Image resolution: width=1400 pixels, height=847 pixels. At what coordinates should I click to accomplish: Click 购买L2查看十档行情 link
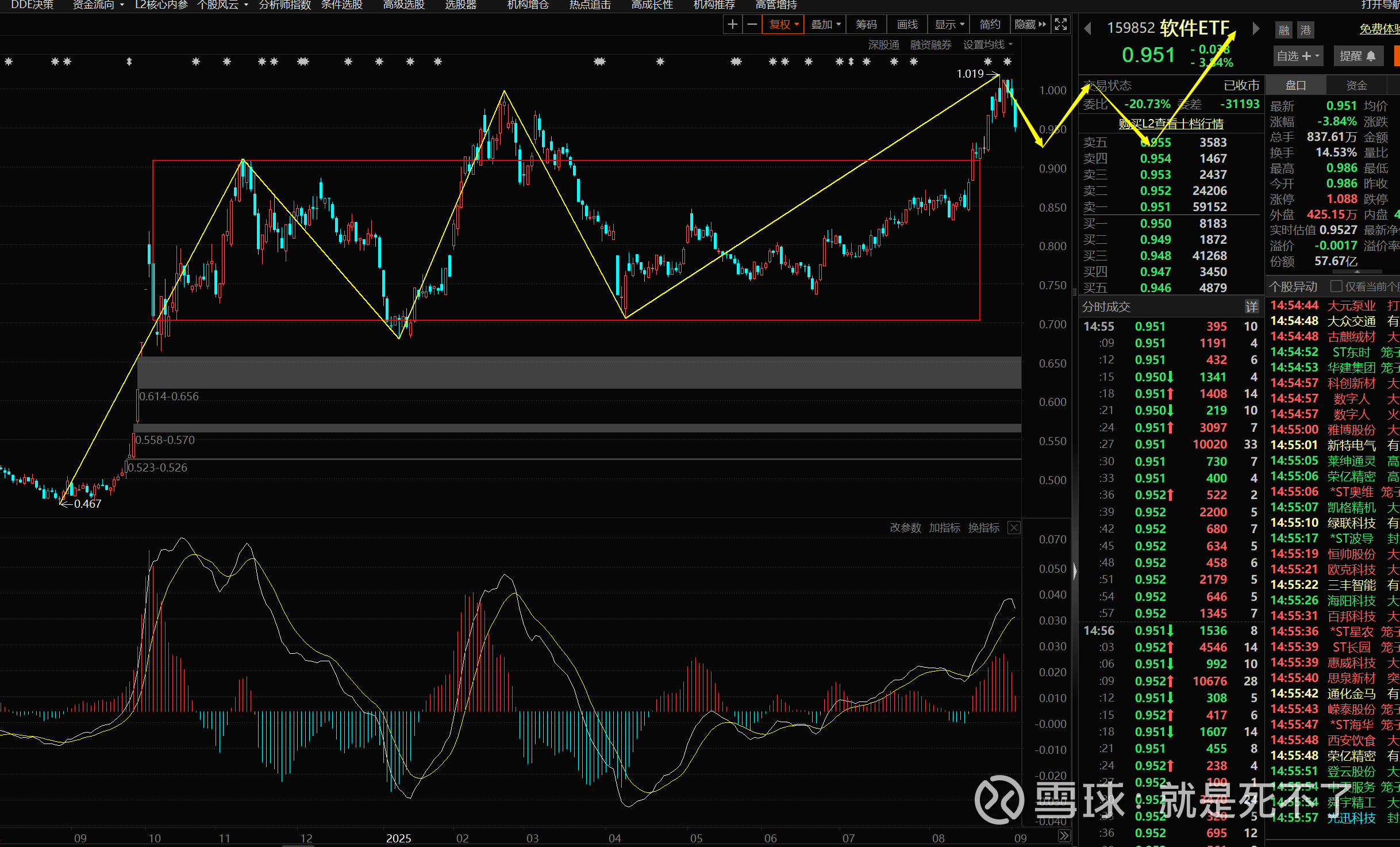click(x=1171, y=124)
